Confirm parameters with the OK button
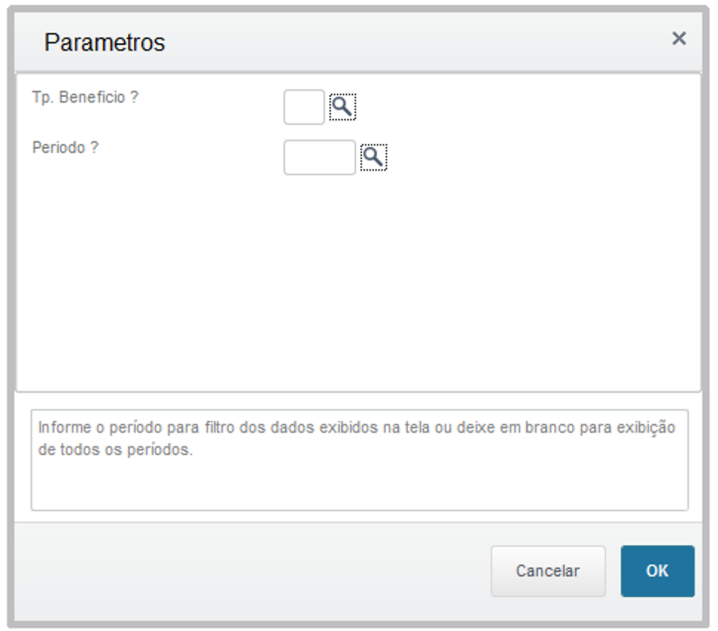Image resolution: width=718 pixels, height=631 pixels. 657,571
